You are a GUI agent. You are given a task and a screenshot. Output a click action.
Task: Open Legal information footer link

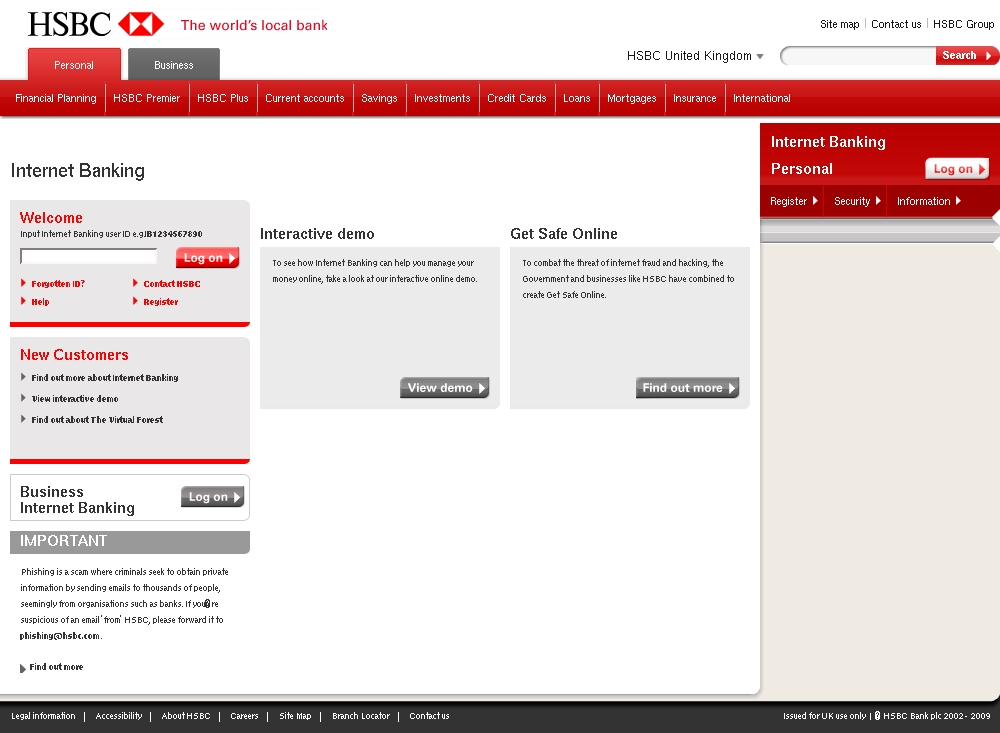tap(43, 716)
